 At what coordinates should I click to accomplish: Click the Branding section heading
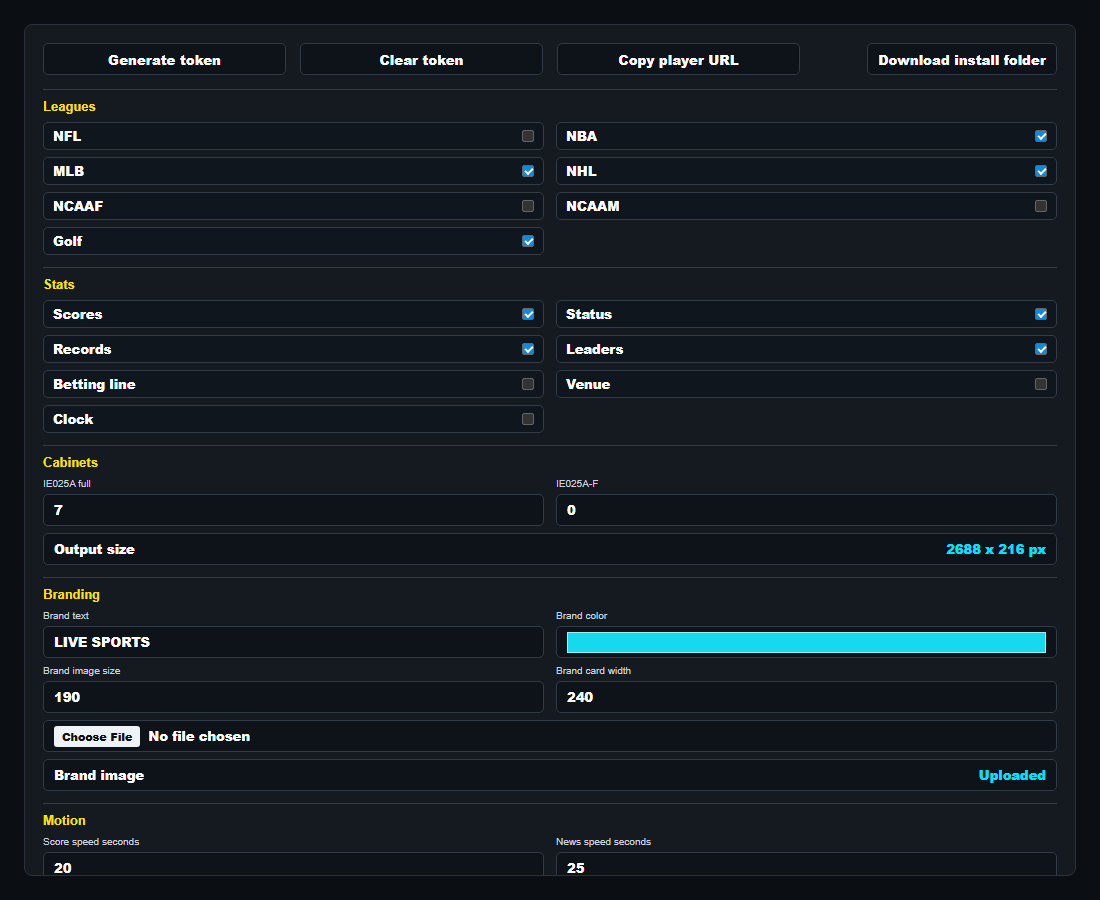[x=72, y=594]
